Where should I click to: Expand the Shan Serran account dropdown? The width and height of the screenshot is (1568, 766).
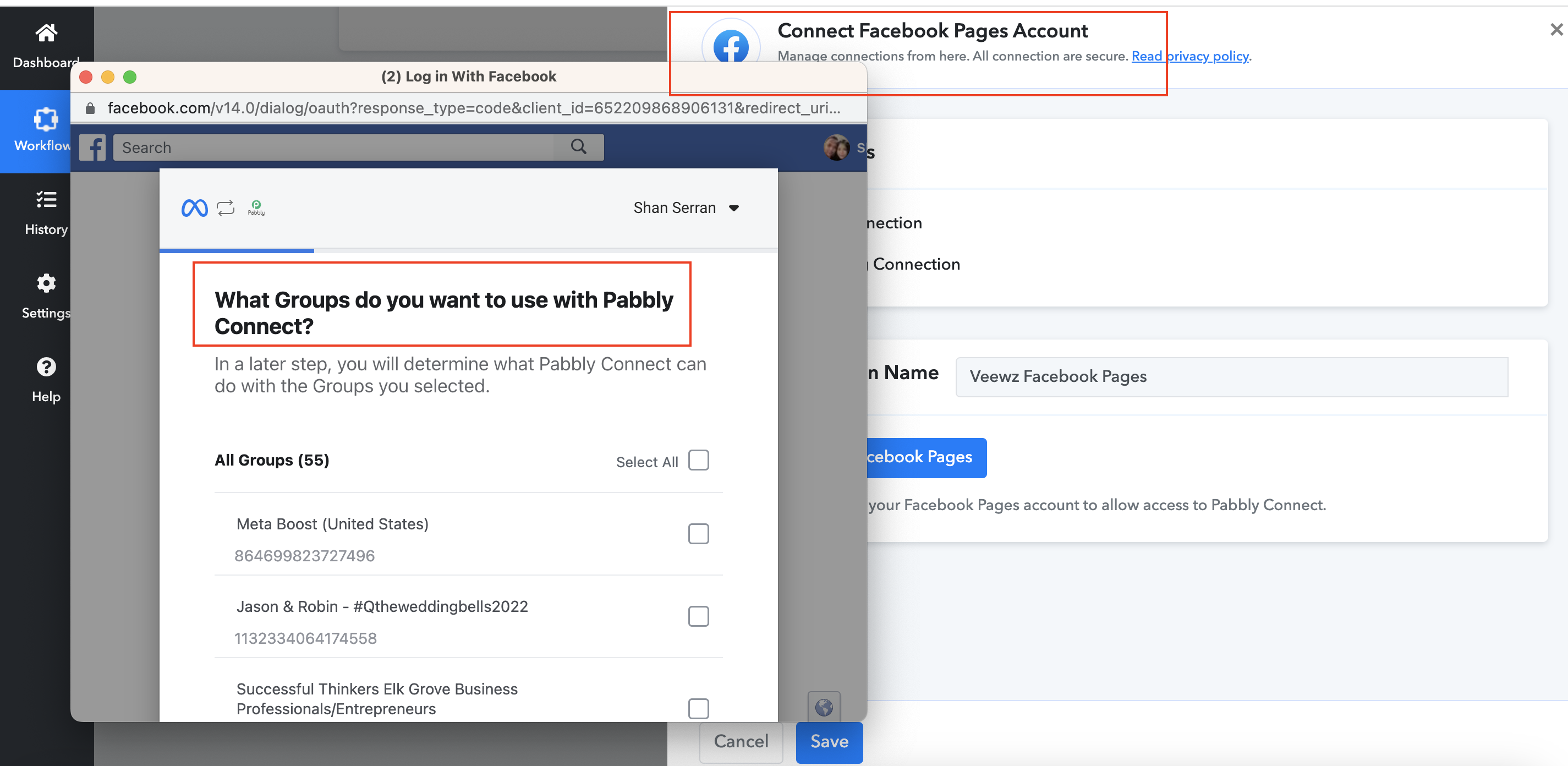[x=686, y=208]
